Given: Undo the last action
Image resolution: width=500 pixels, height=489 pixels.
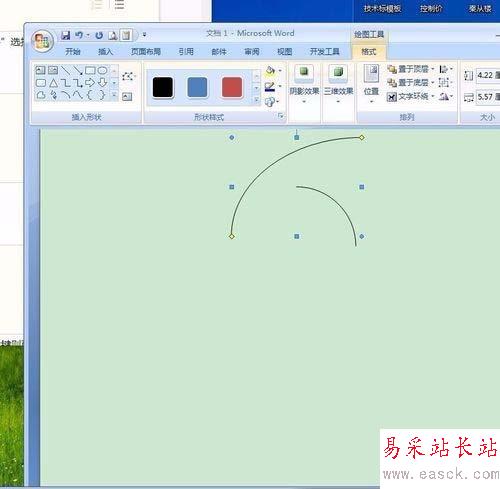Looking at the screenshot, I should tap(79, 35).
